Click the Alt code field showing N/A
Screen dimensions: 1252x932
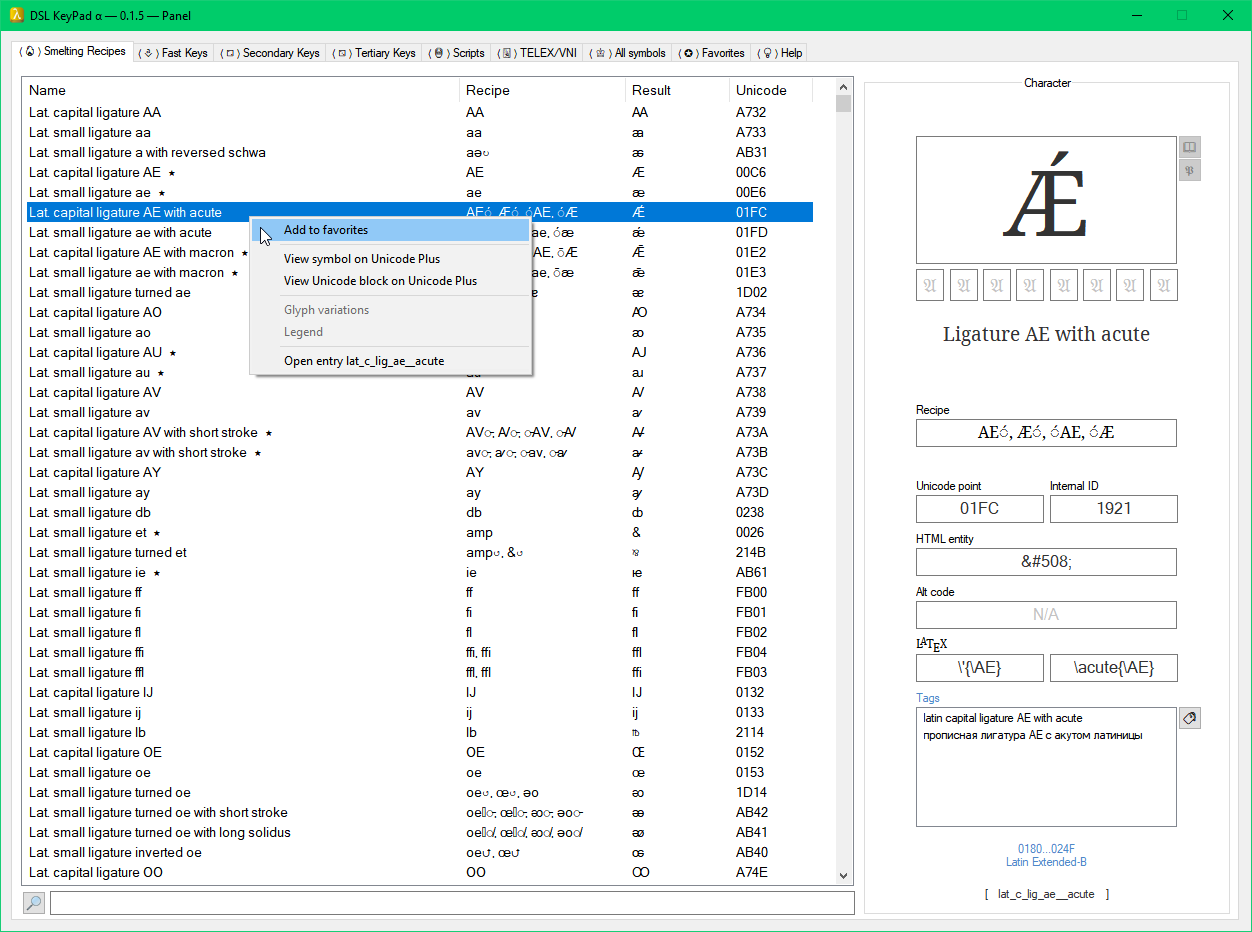(1046, 615)
